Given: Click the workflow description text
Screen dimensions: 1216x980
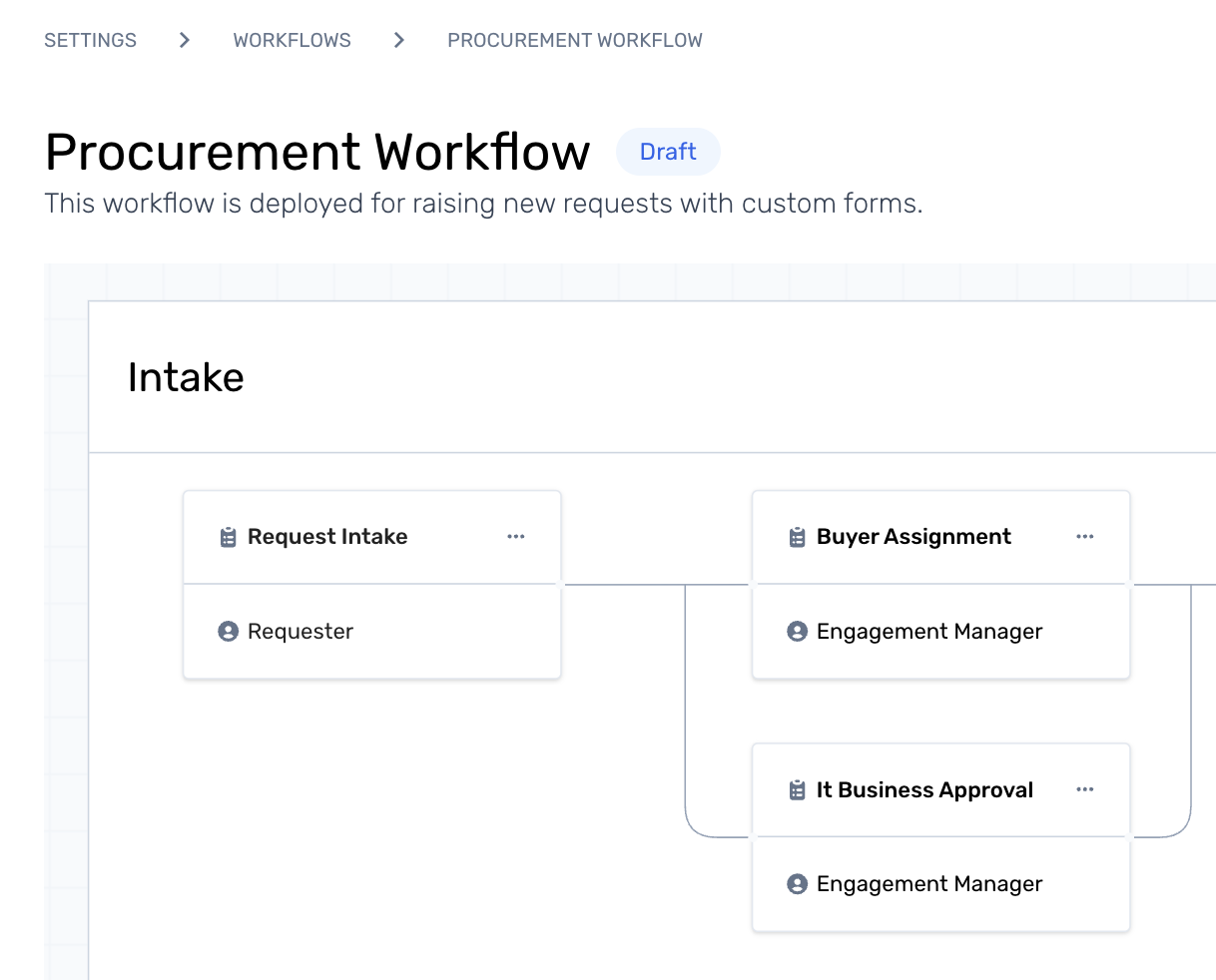Looking at the screenshot, I should pyautogui.click(x=483, y=204).
